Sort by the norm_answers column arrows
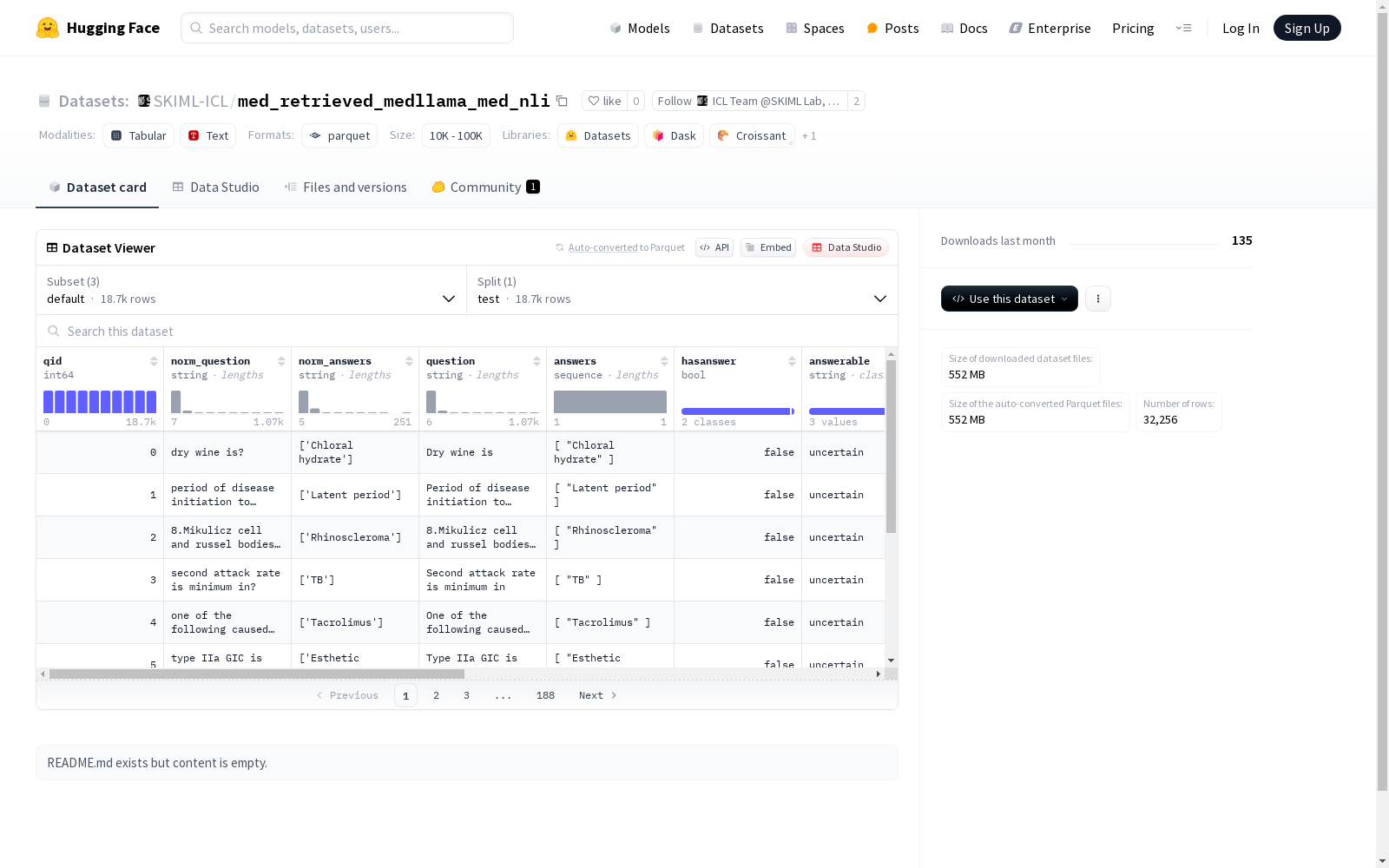Screen dimensions: 1389x868 [409, 361]
